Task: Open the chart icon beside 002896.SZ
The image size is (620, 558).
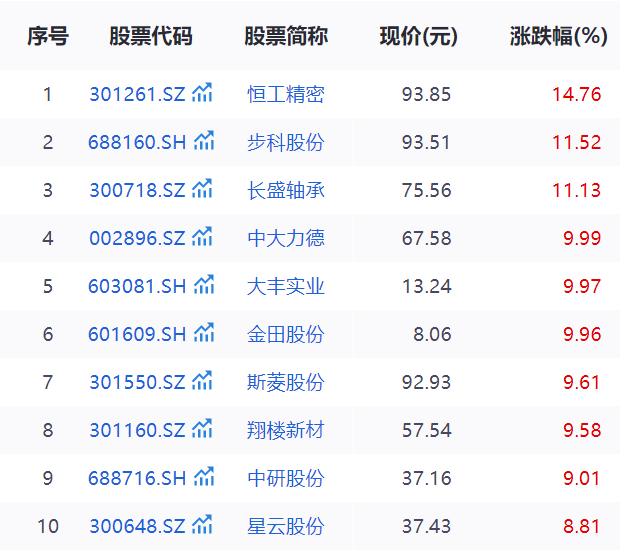Action: (x=202, y=238)
